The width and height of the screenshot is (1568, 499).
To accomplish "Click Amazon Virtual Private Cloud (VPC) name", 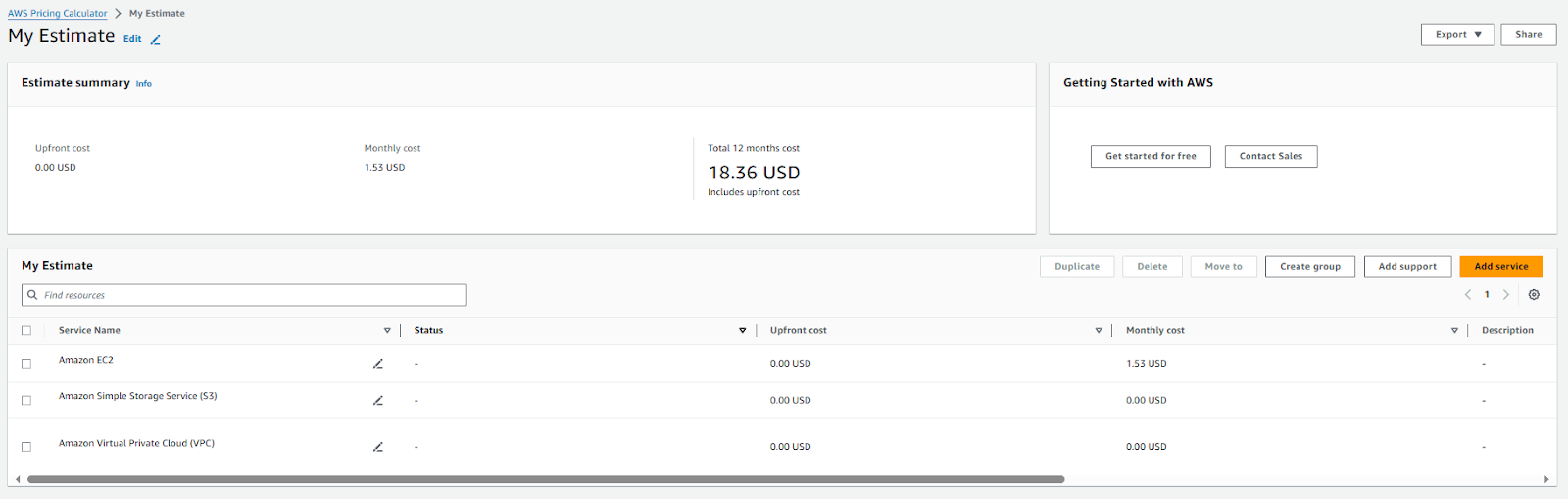I will (136, 443).
